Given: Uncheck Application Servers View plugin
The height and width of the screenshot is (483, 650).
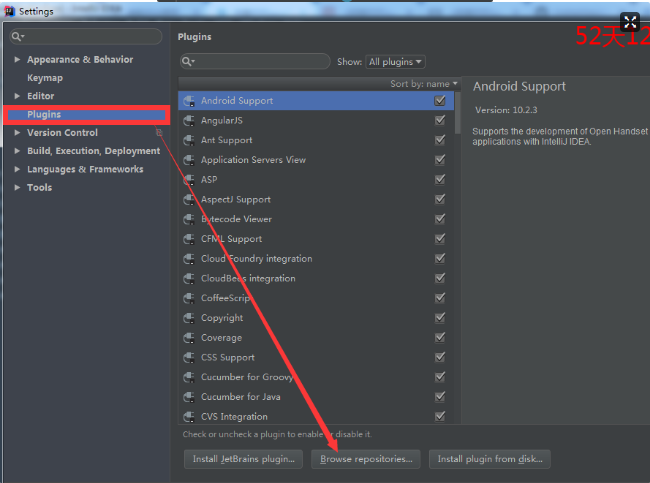Looking at the screenshot, I should pos(440,160).
